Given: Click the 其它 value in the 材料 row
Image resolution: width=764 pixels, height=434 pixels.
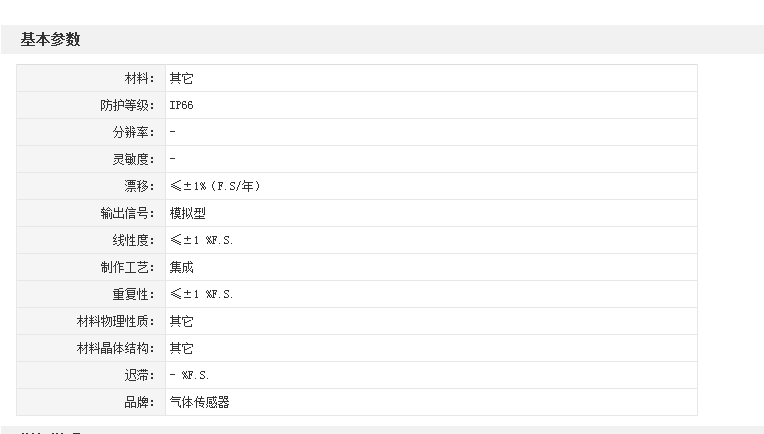Looking at the screenshot, I should [x=181, y=78].
